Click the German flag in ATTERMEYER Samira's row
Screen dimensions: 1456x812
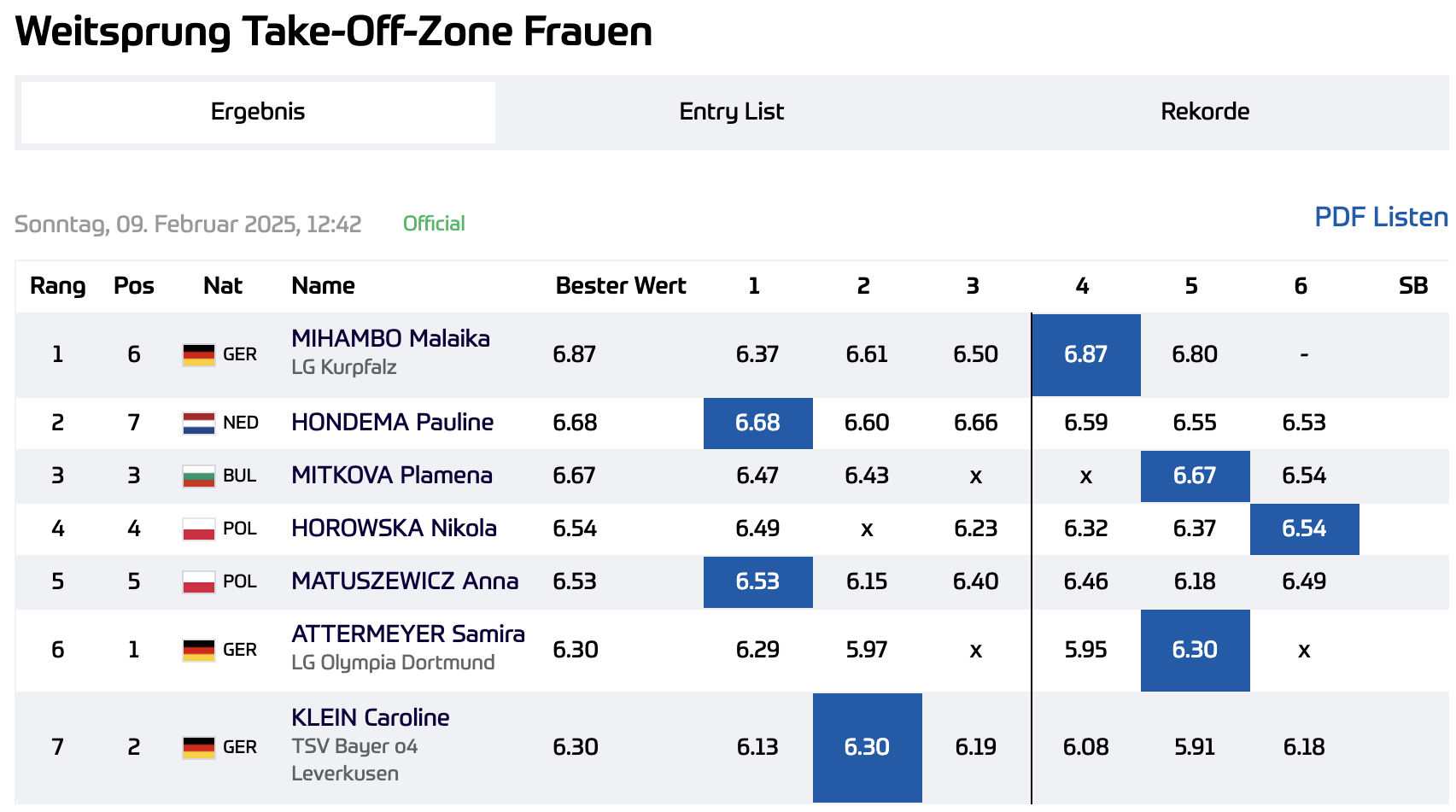pyautogui.click(x=199, y=650)
